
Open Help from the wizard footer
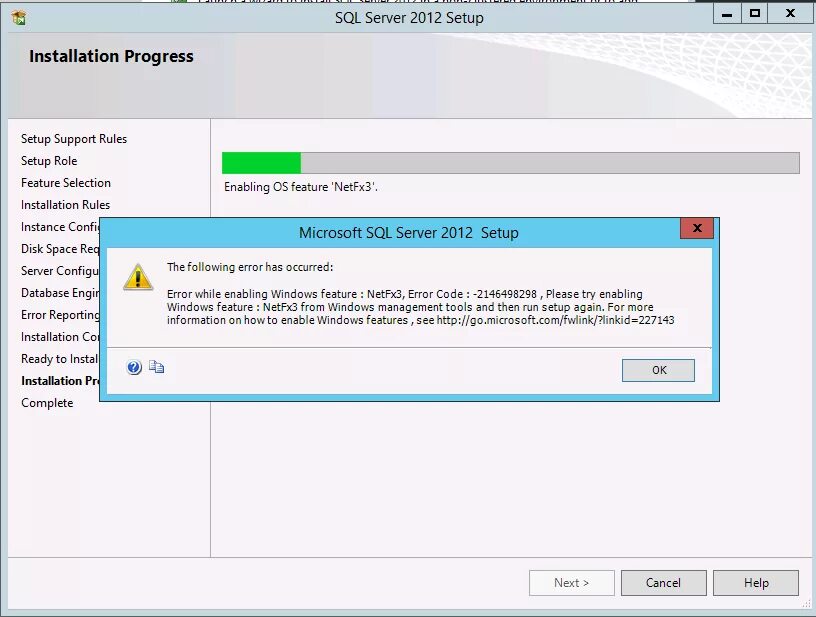756,583
